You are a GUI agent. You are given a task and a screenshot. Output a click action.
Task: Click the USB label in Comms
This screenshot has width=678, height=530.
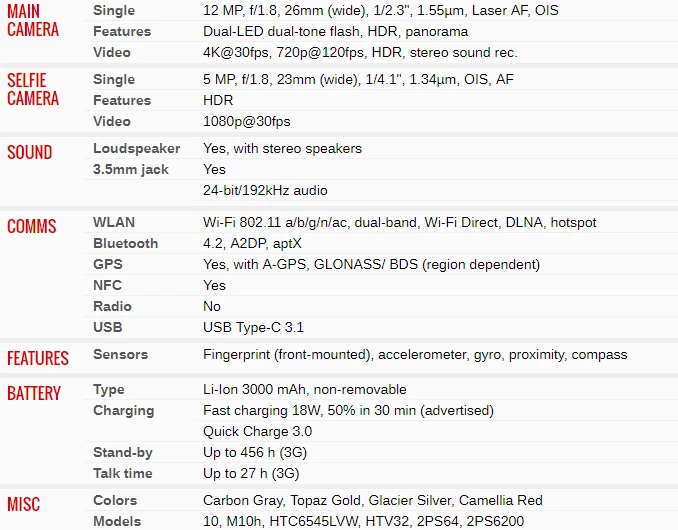tap(108, 327)
